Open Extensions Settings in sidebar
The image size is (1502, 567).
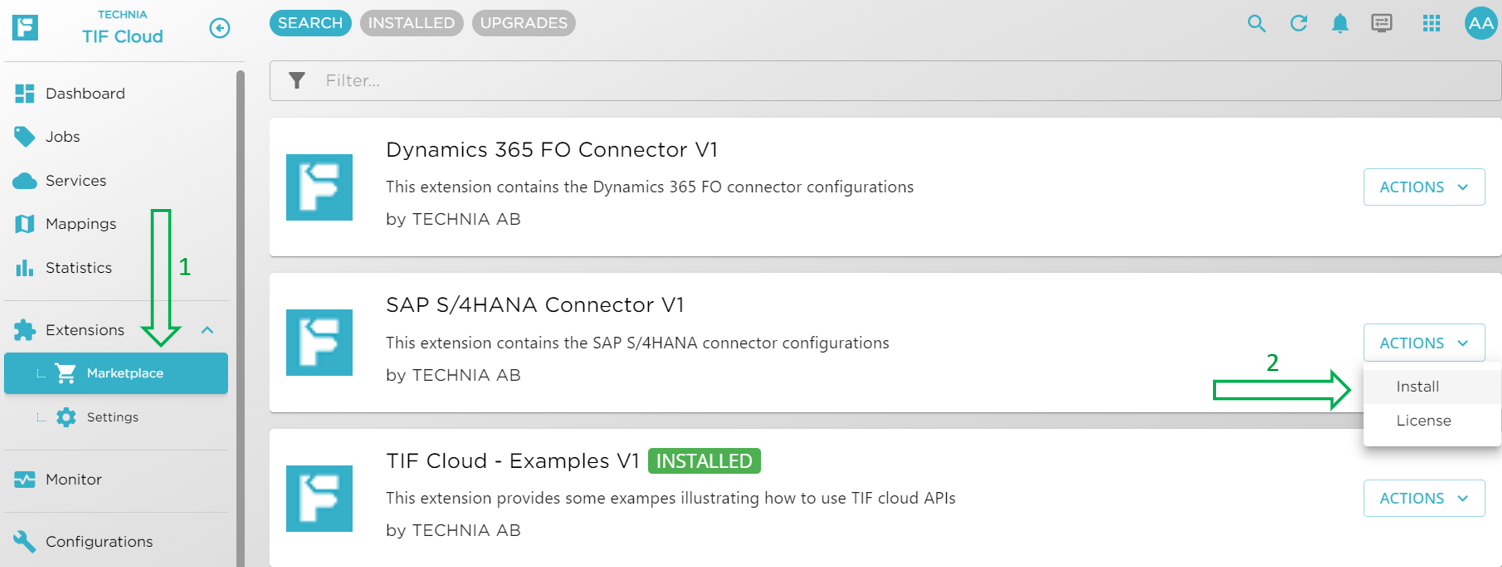(x=112, y=417)
